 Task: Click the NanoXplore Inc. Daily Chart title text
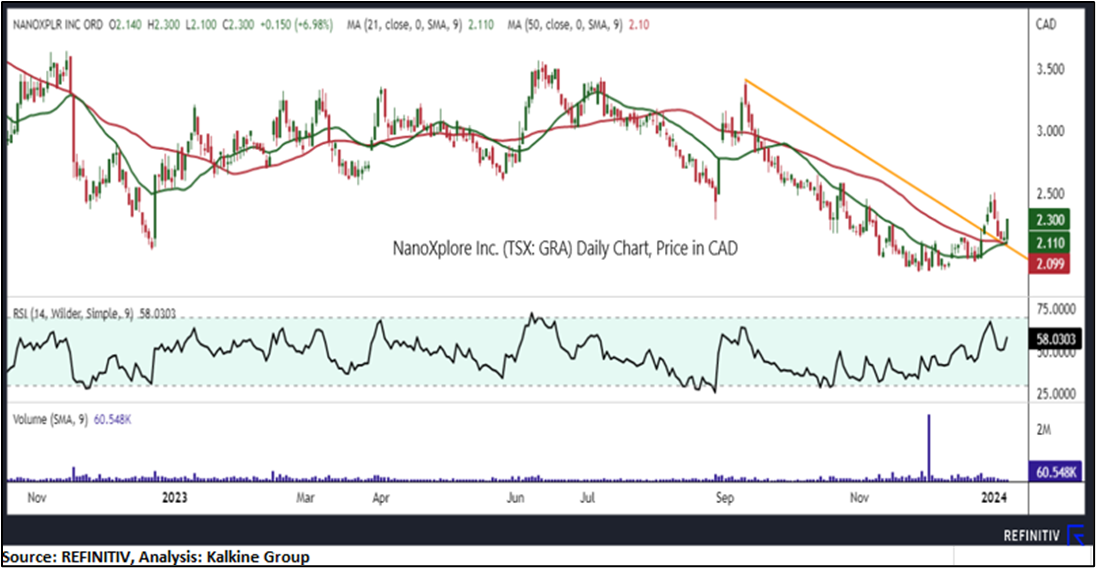tap(565, 248)
